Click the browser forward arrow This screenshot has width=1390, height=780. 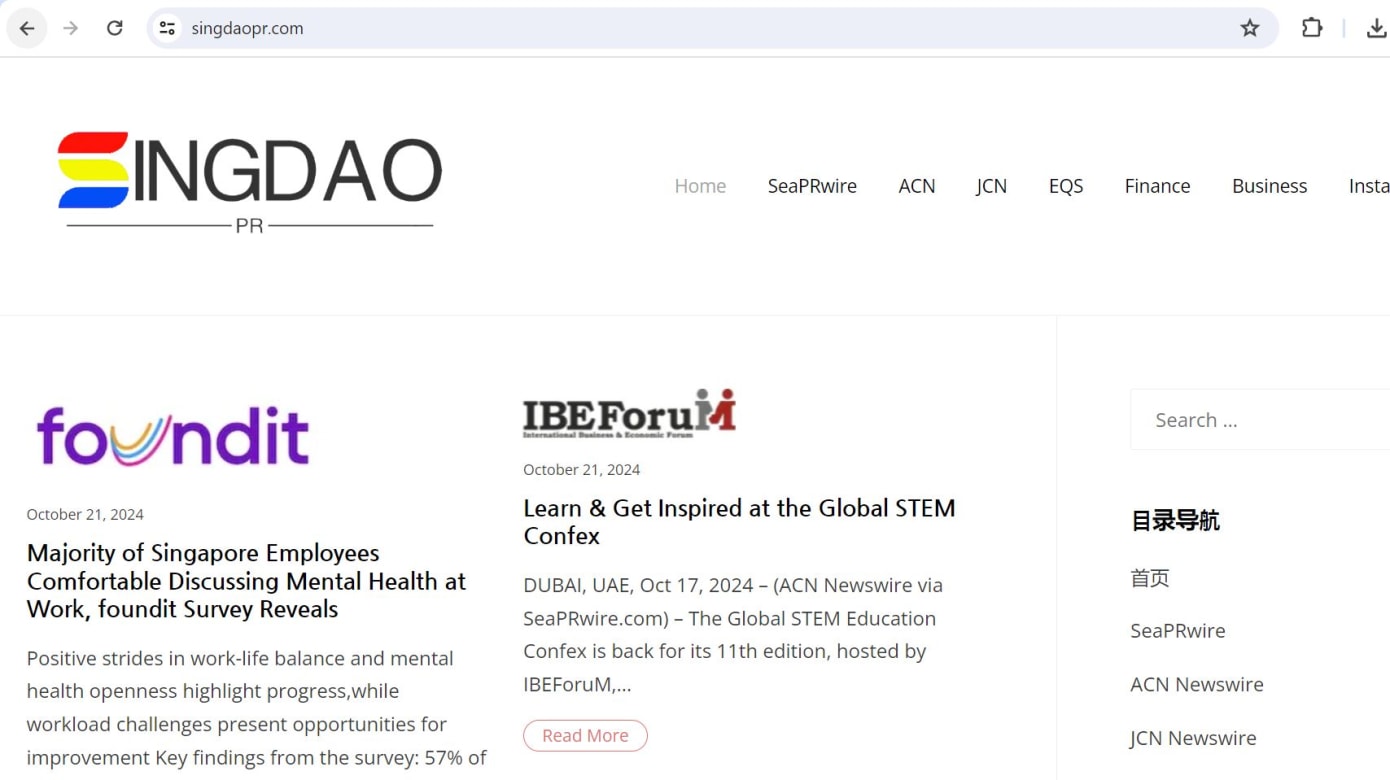(70, 28)
